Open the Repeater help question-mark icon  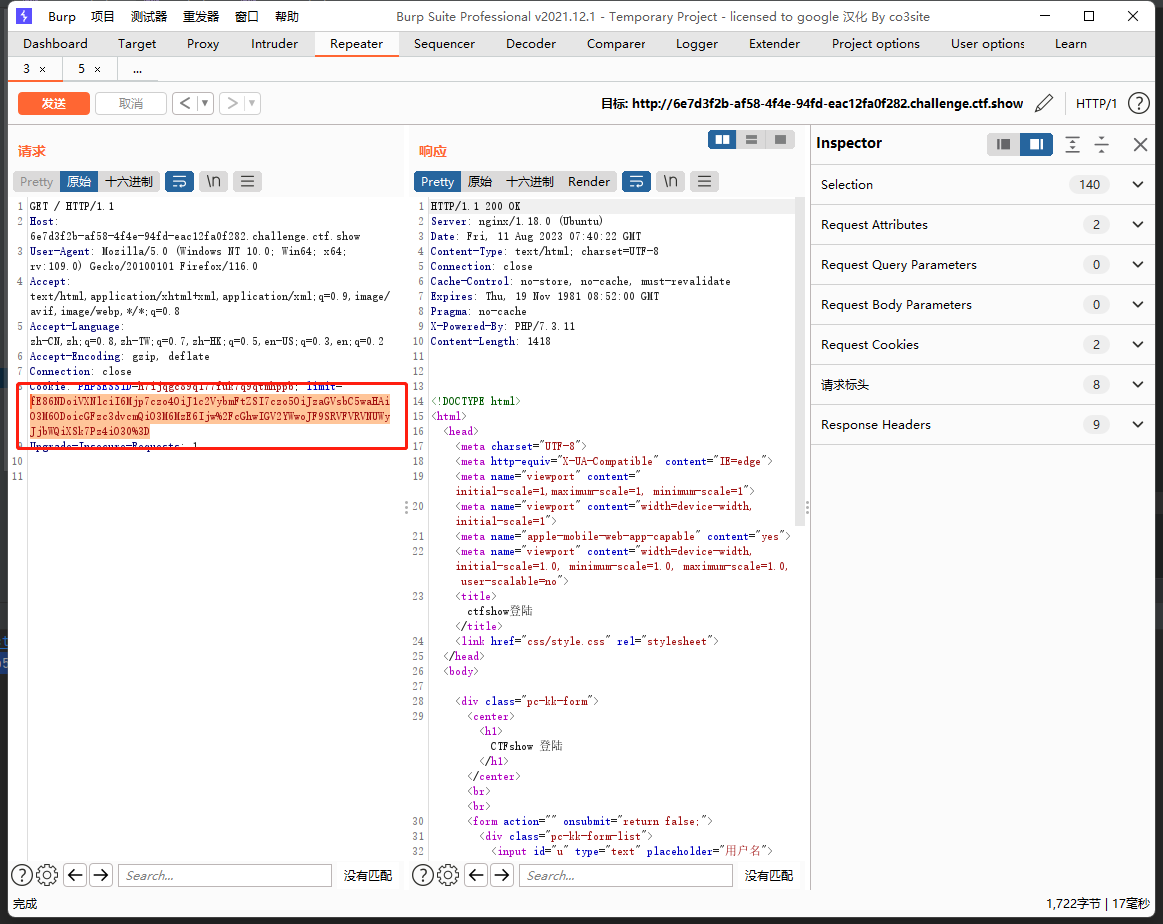pos(1139,103)
